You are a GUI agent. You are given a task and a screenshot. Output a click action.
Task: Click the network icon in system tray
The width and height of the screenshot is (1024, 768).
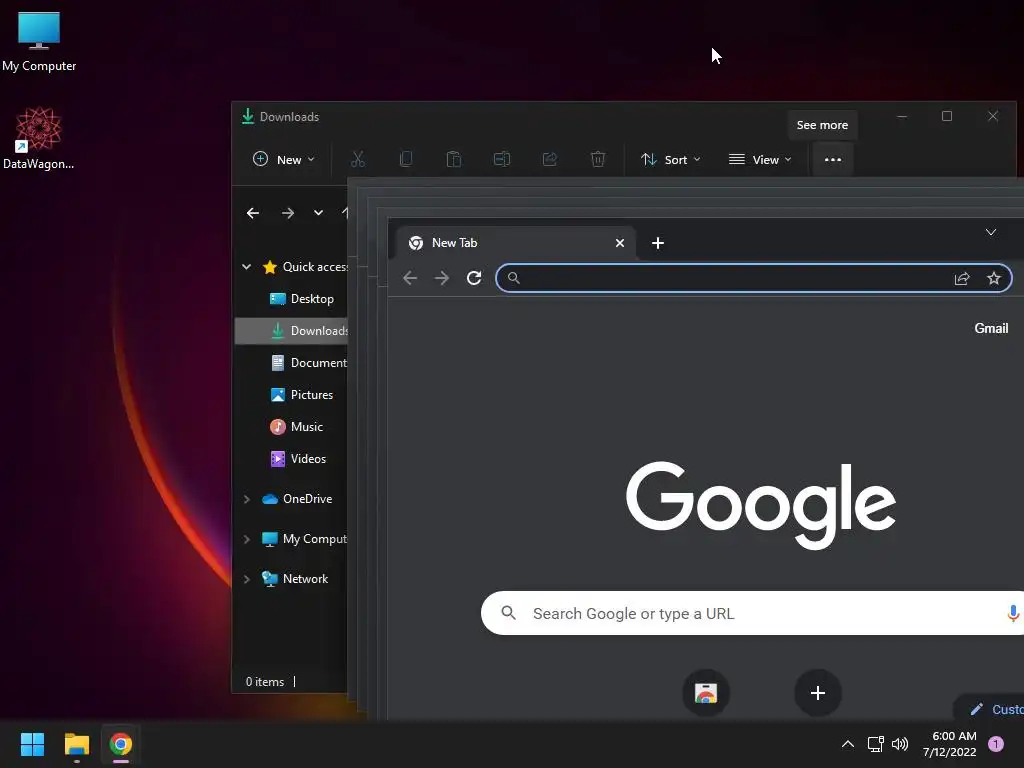[875, 744]
